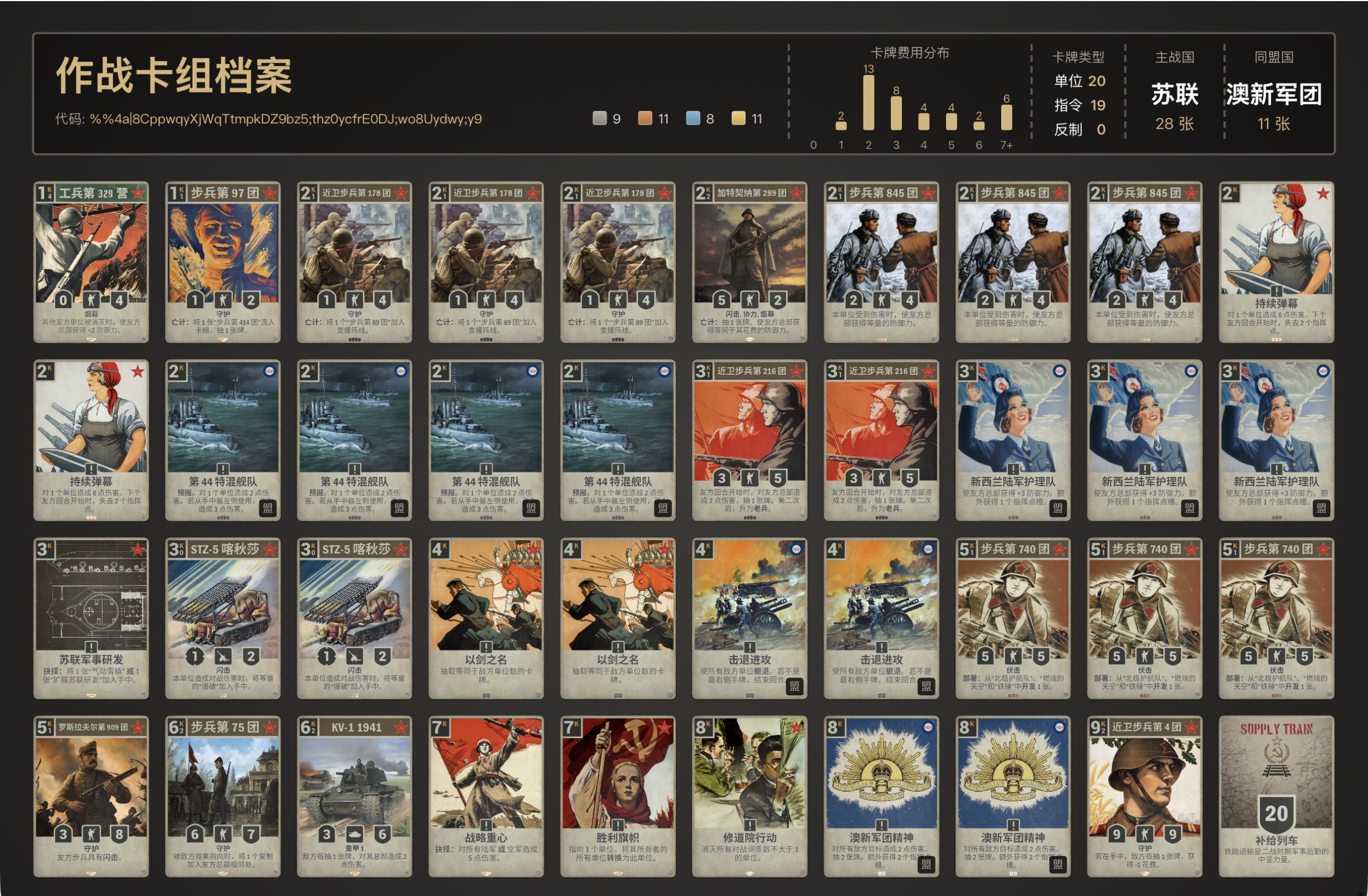
Task: Select the 步兵第 75 团 card
Action: (x=222, y=797)
